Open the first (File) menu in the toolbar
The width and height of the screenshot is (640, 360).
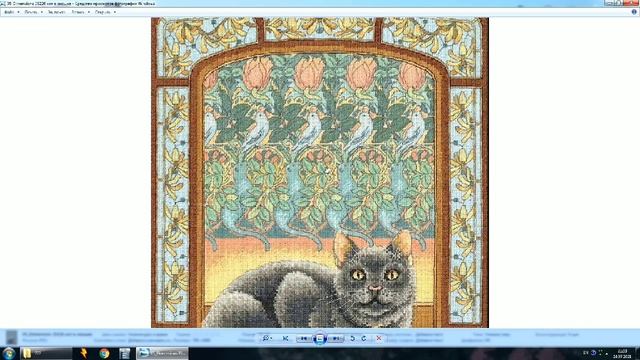pos(11,12)
